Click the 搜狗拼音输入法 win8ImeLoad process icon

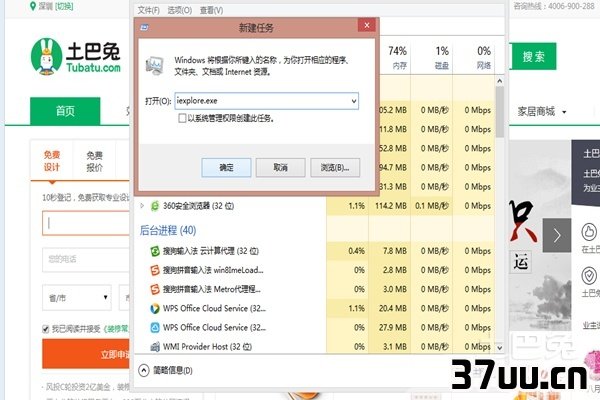[155, 270]
